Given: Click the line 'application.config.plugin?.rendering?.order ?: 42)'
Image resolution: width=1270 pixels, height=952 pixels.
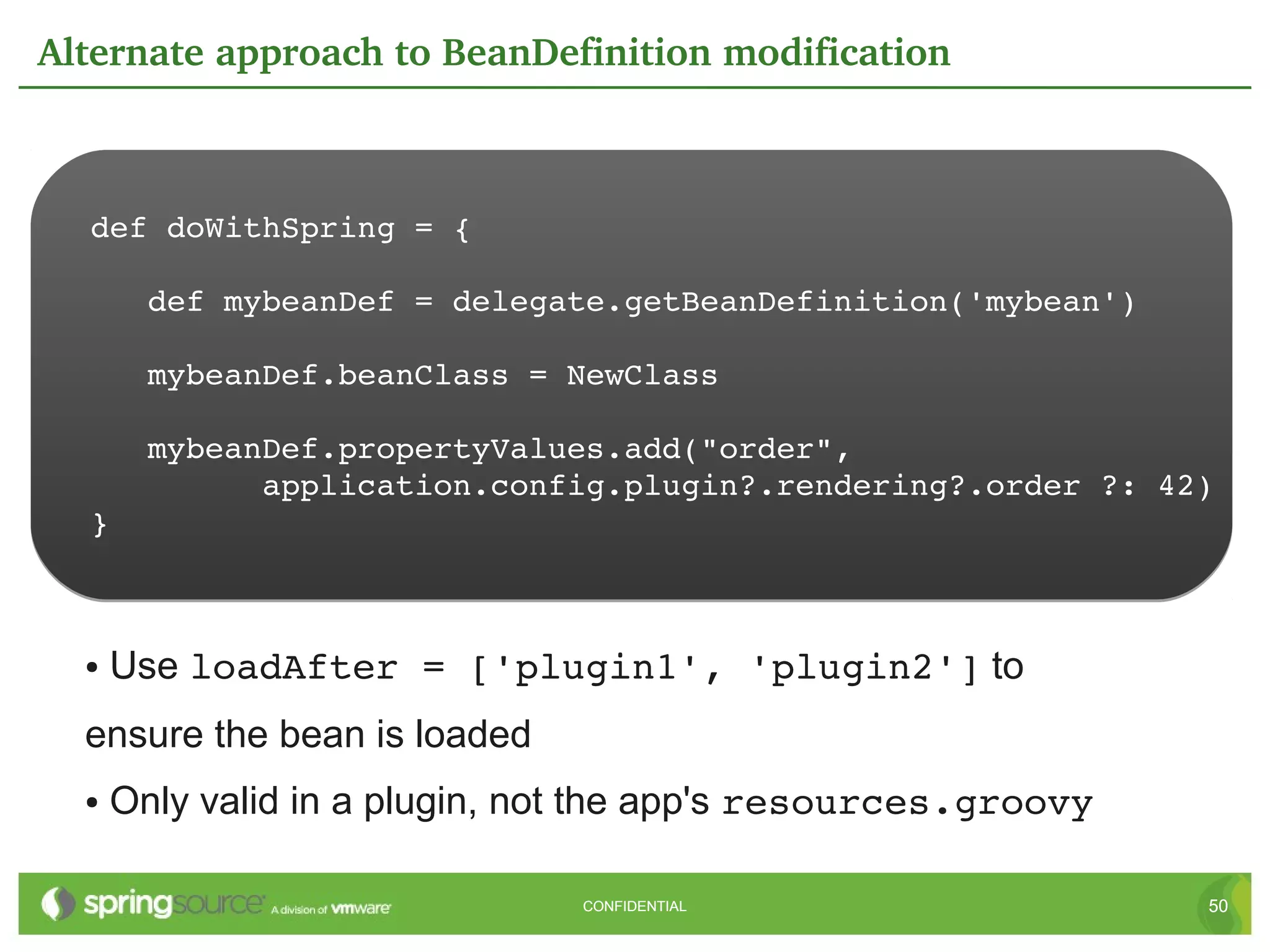Looking at the screenshot, I should [x=737, y=486].
